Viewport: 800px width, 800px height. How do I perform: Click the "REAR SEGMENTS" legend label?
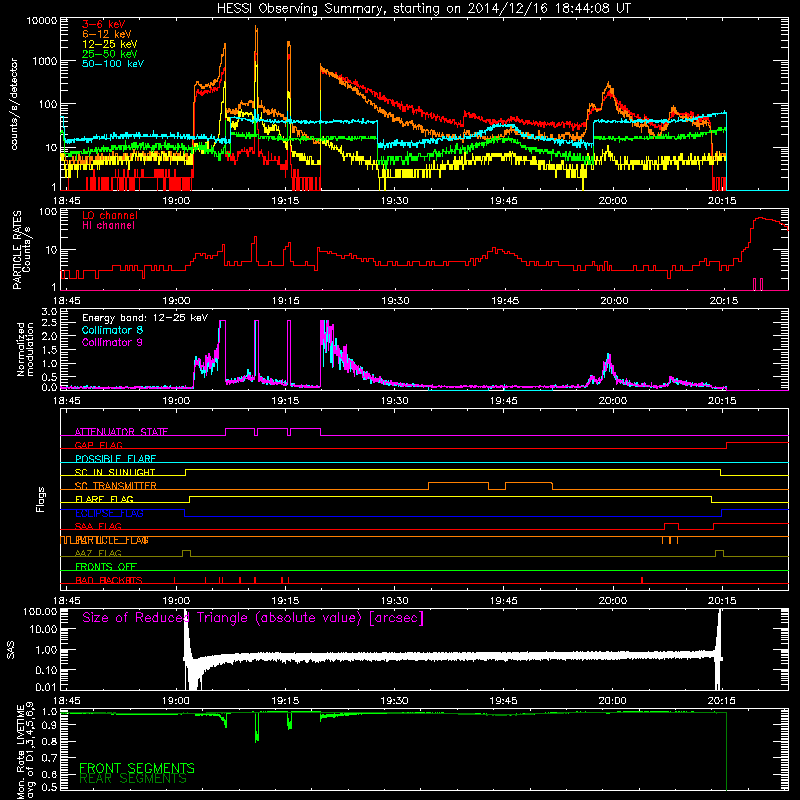pos(133,779)
